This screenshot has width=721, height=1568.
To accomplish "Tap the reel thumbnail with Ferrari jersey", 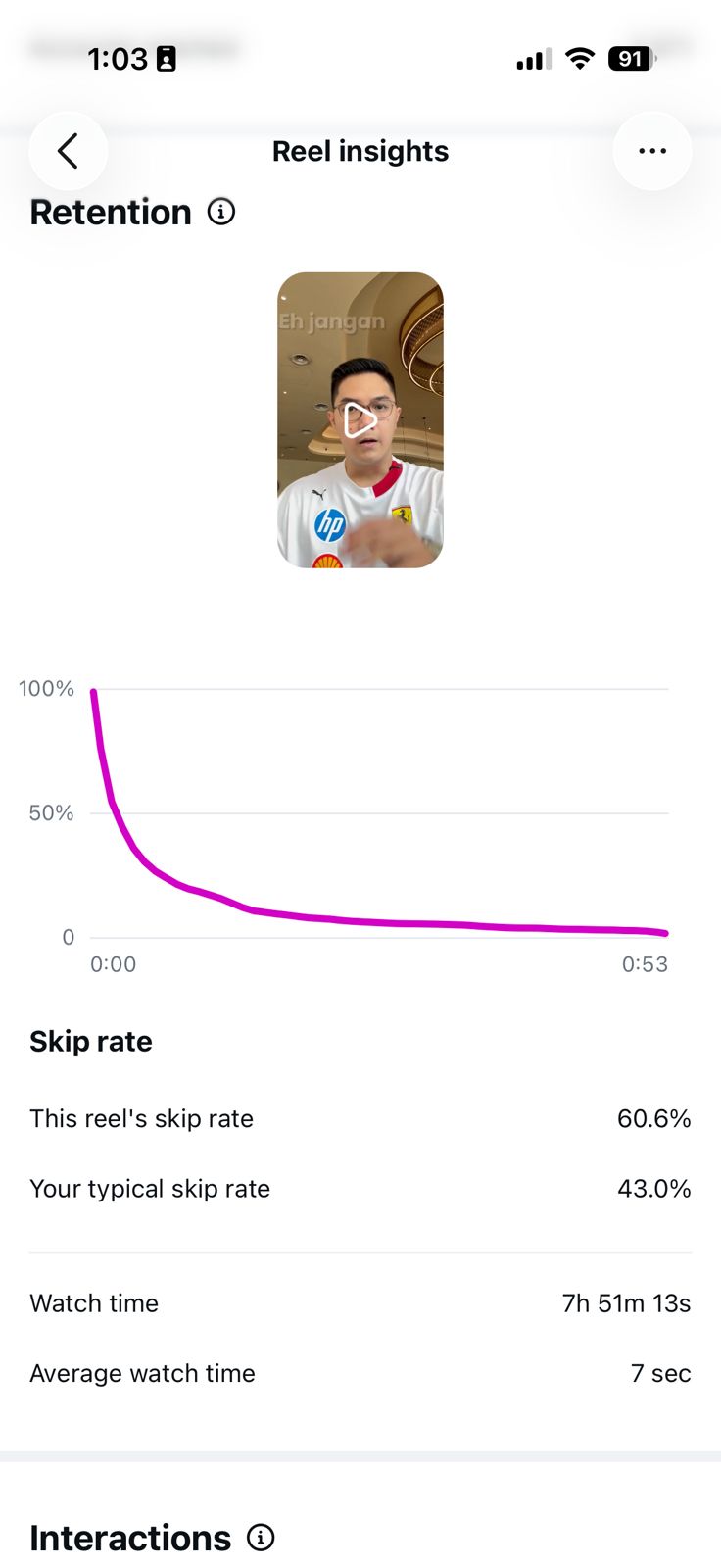I will pos(360,420).
